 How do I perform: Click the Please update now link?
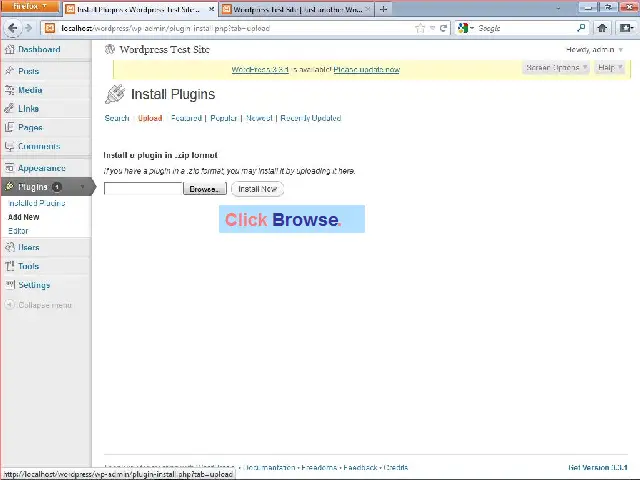(x=367, y=70)
